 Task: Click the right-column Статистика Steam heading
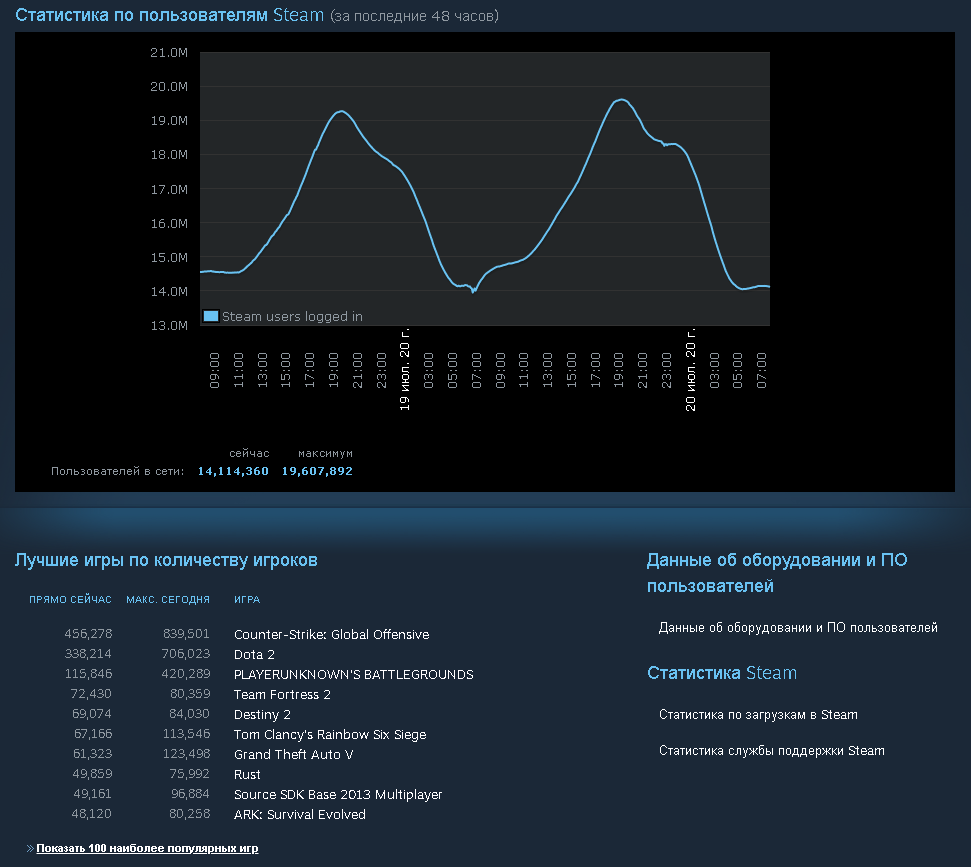pyautogui.click(x=722, y=673)
